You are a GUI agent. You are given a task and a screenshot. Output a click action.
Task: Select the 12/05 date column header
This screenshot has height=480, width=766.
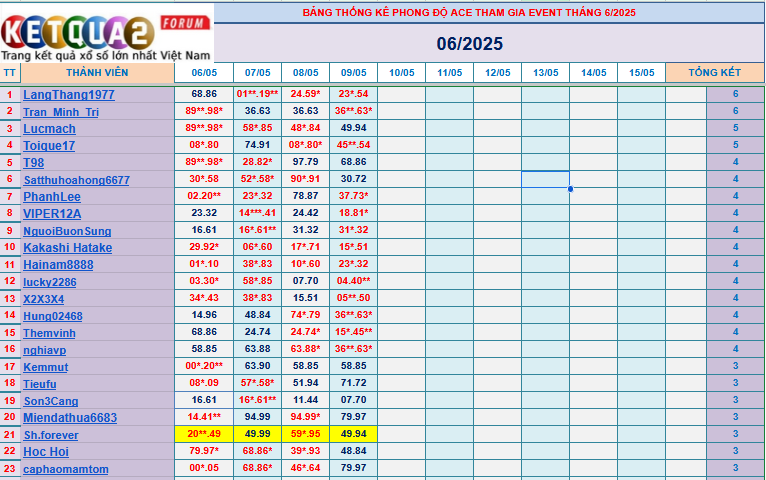[x=497, y=73]
